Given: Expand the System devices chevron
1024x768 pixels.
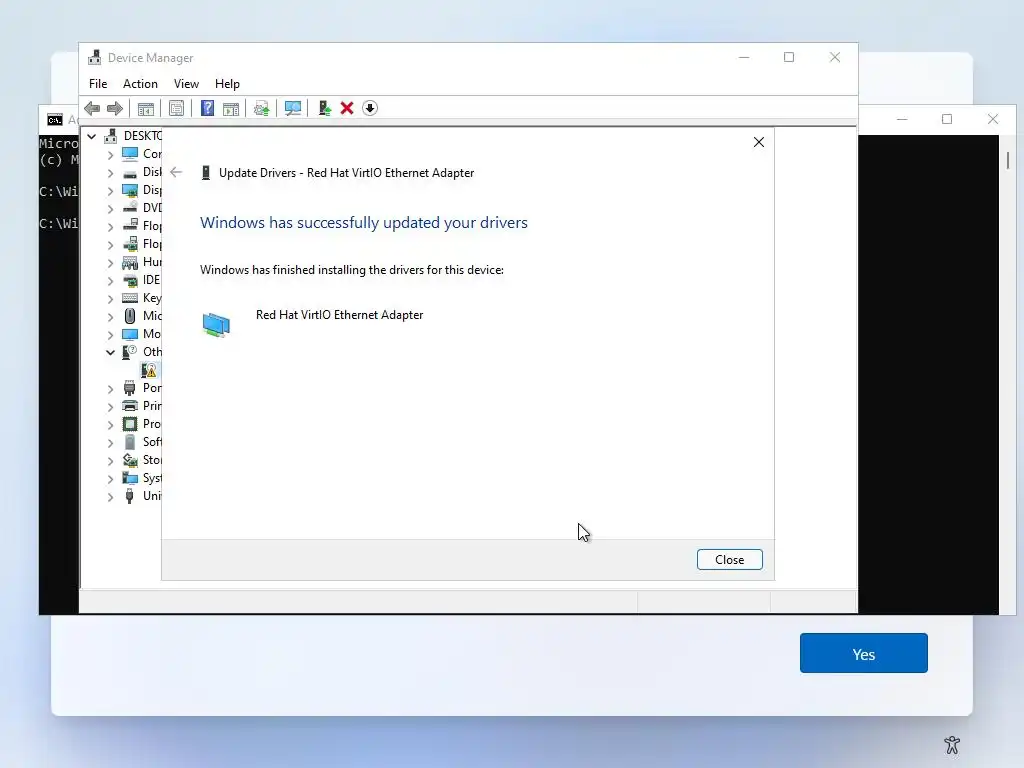Looking at the screenshot, I should point(110,479).
